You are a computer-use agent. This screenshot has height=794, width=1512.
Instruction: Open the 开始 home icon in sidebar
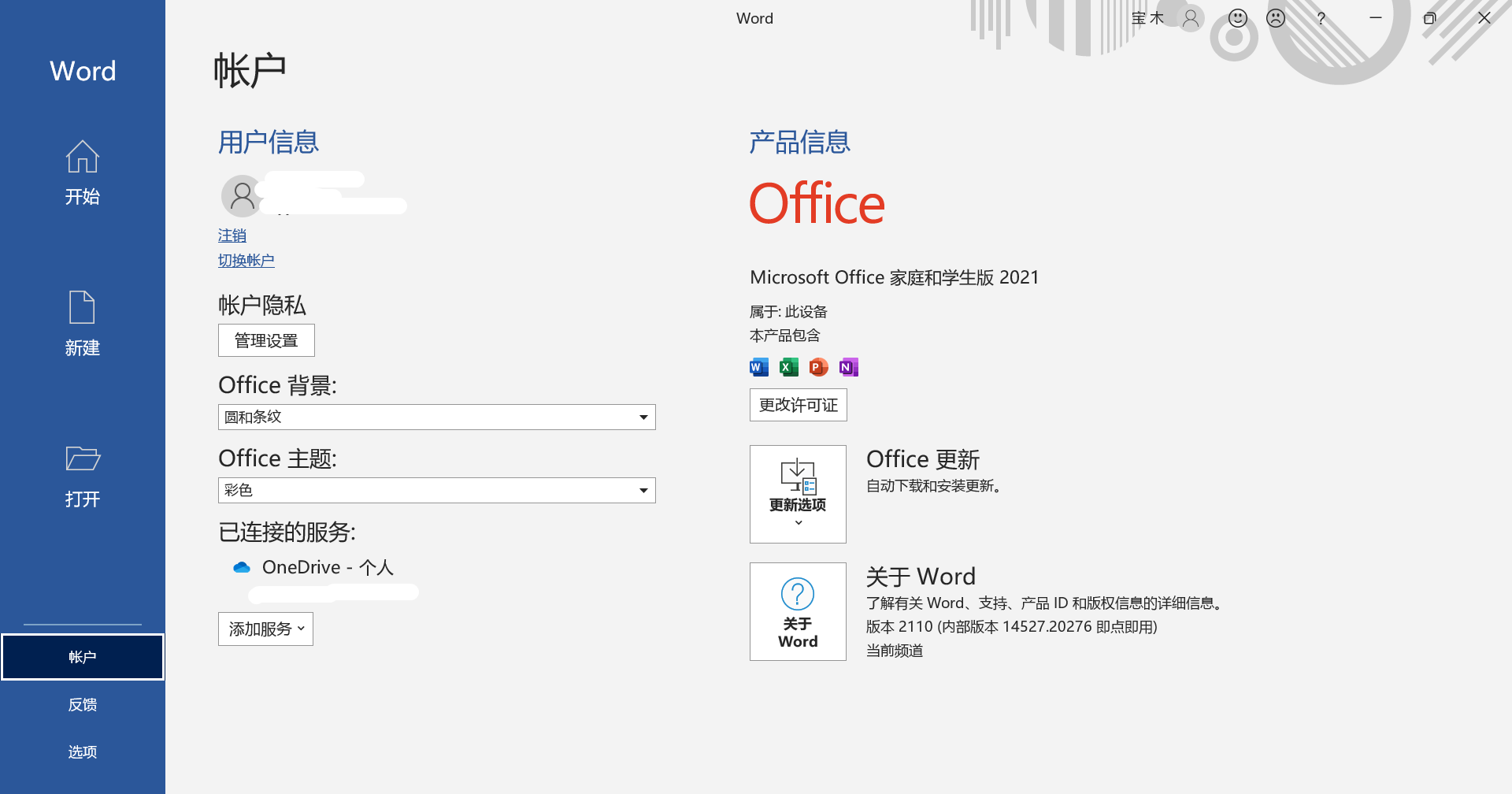(82, 157)
